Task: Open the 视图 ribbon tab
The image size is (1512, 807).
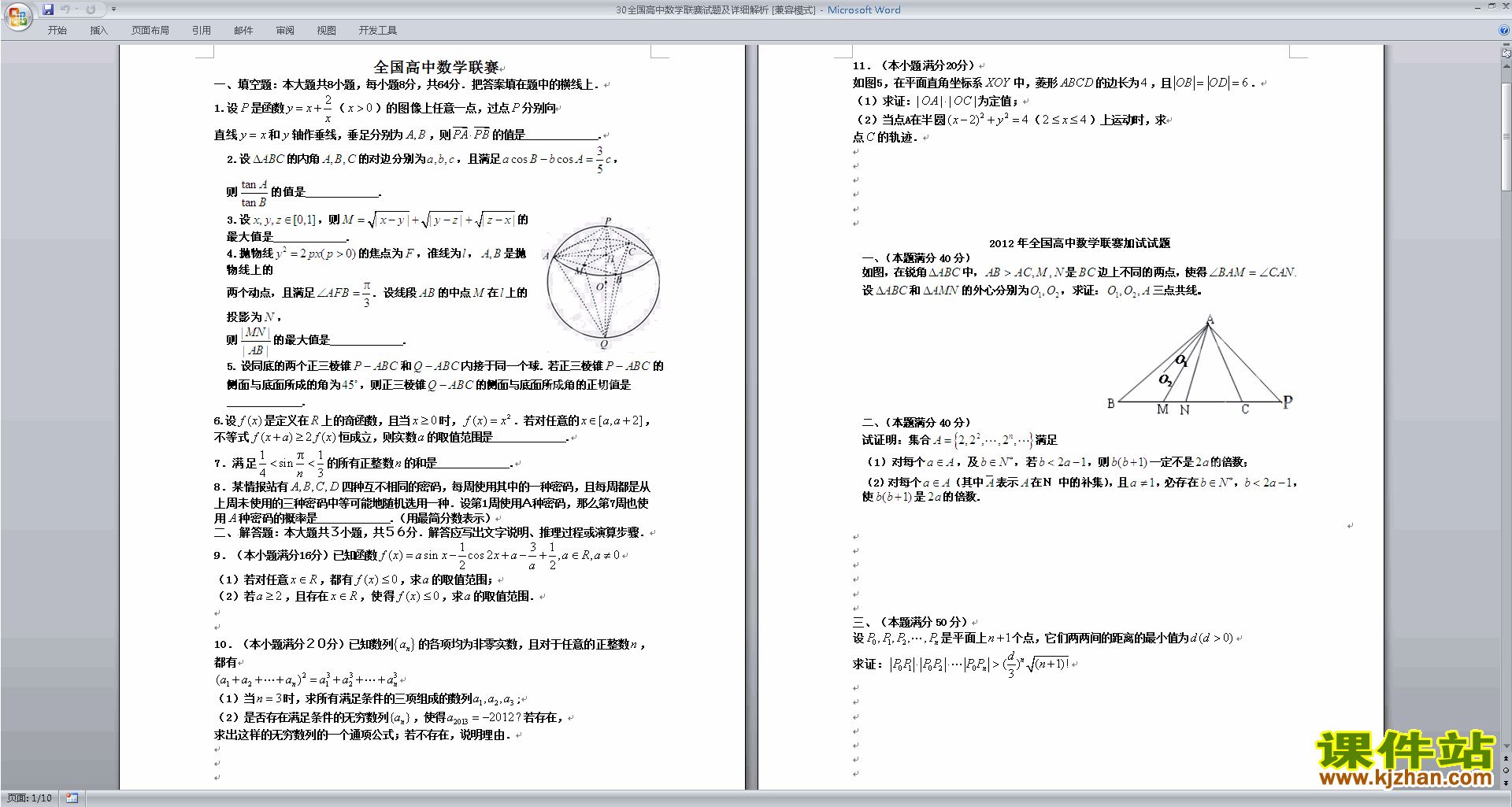Action: coord(326,31)
